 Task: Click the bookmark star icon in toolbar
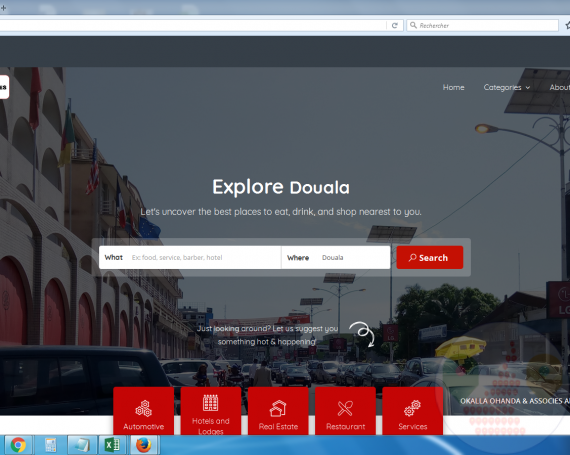point(567,25)
